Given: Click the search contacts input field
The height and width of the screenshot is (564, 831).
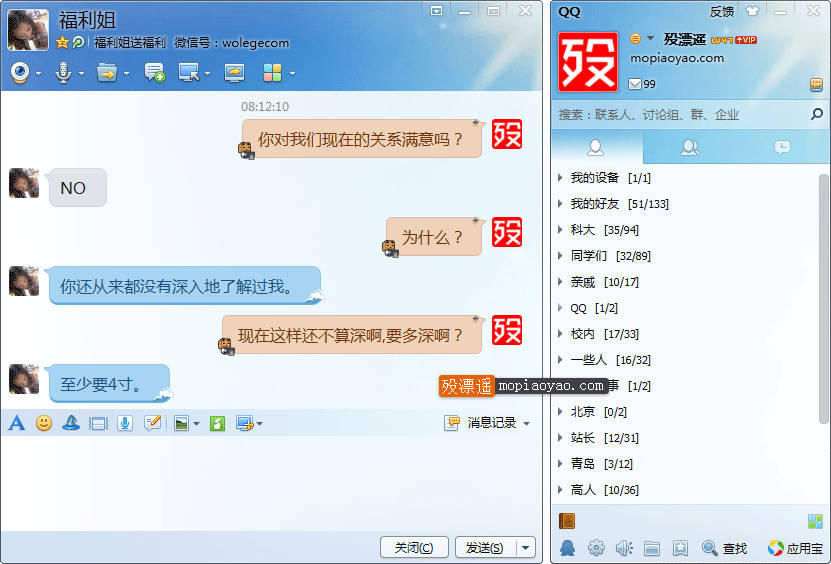Looking at the screenshot, I should [681, 114].
